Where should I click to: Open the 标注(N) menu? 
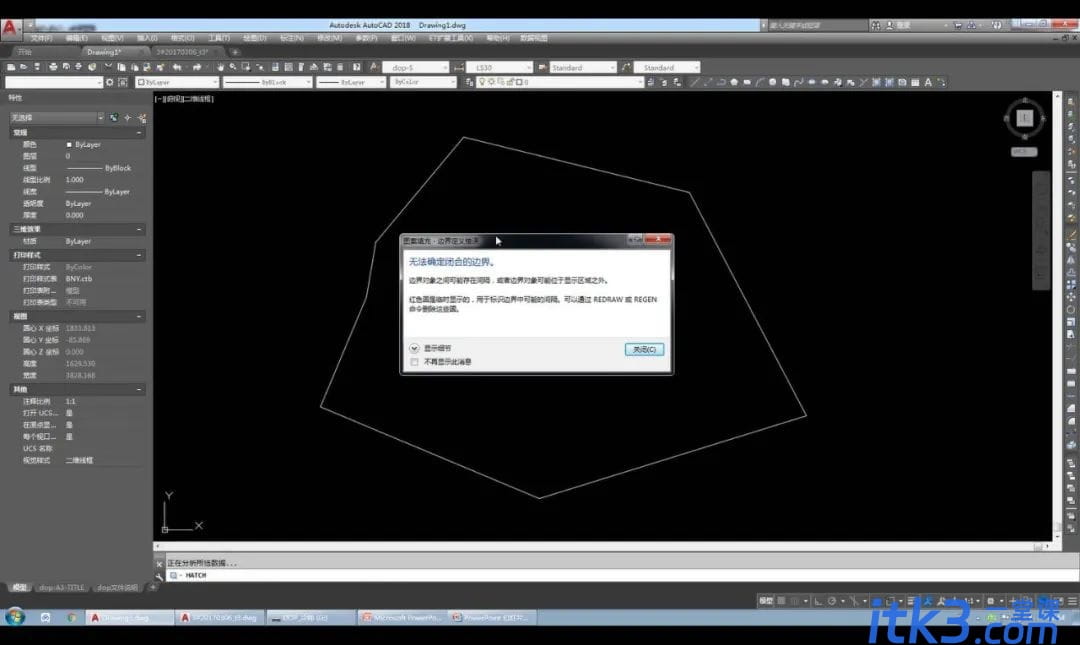[292, 38]
